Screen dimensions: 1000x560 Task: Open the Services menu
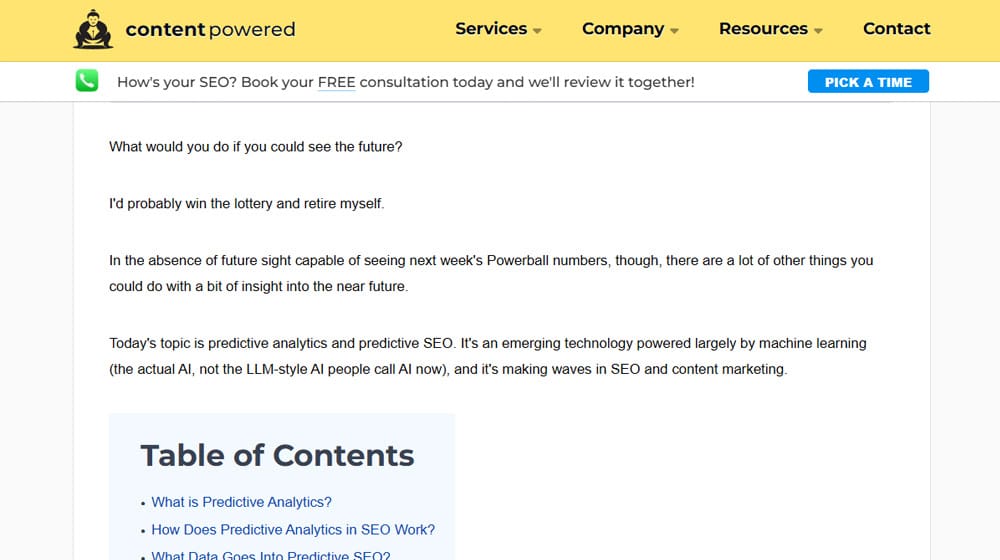(x=491, y=29)
